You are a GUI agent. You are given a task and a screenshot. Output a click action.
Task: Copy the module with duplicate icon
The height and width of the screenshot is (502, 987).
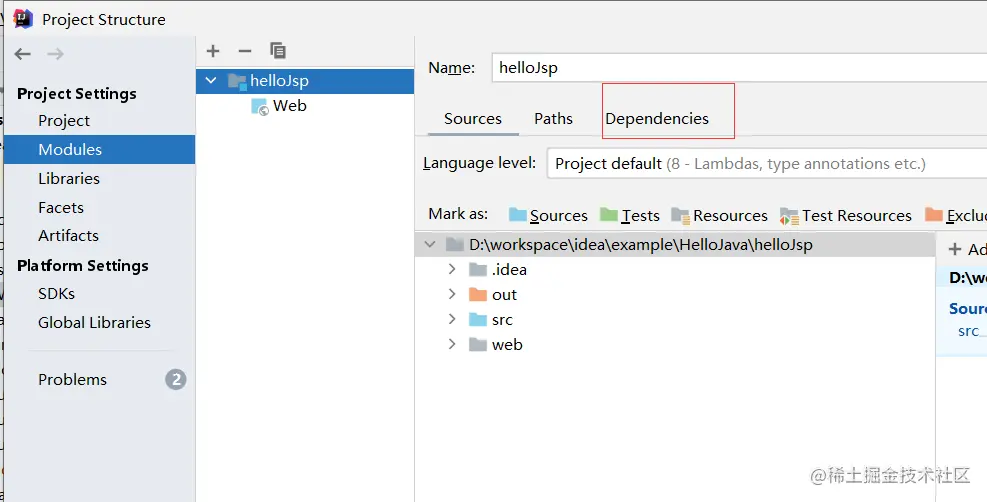(278, 51)
